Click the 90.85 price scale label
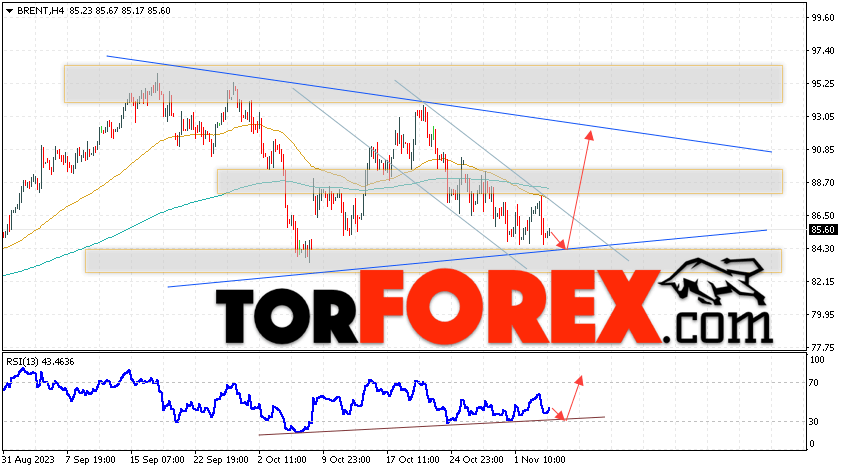Screen dimensions: 846x471 (823, 149)
